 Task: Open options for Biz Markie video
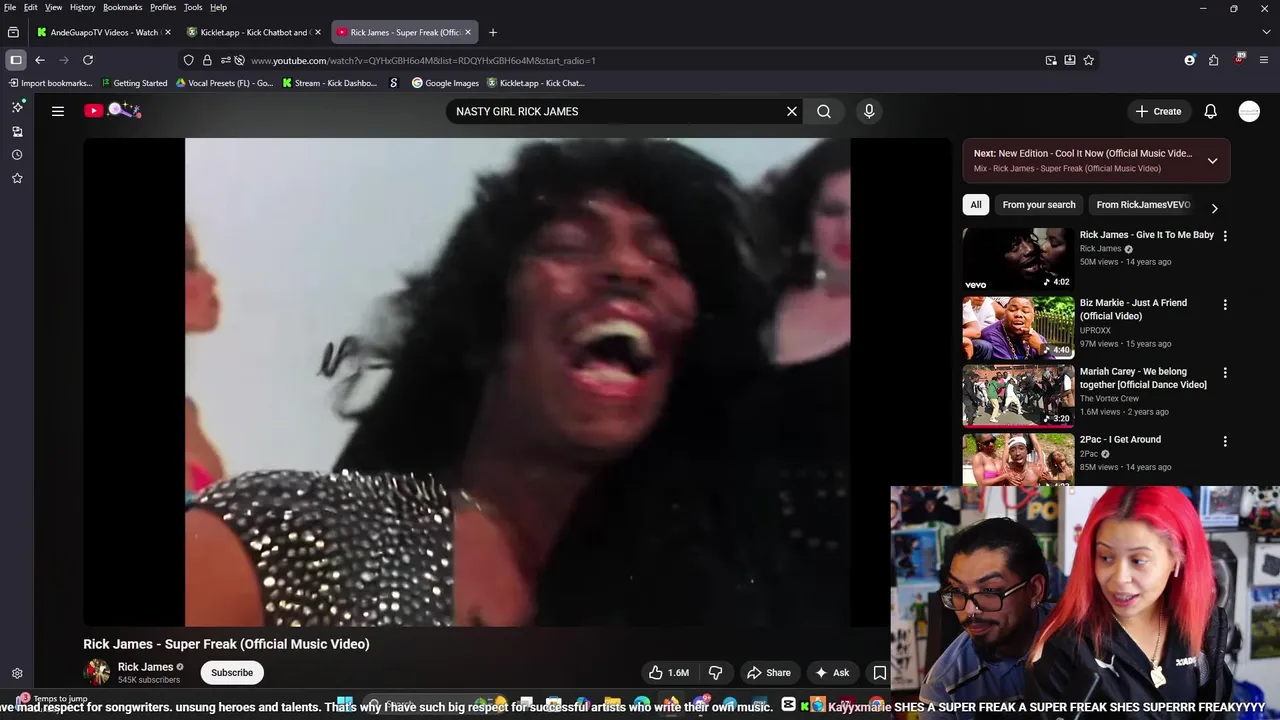(1225, 304)
